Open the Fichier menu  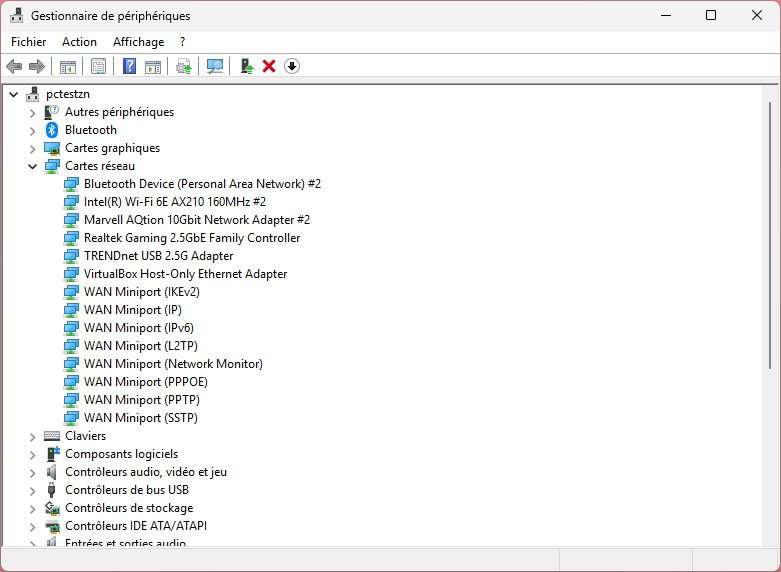(28, 42)
